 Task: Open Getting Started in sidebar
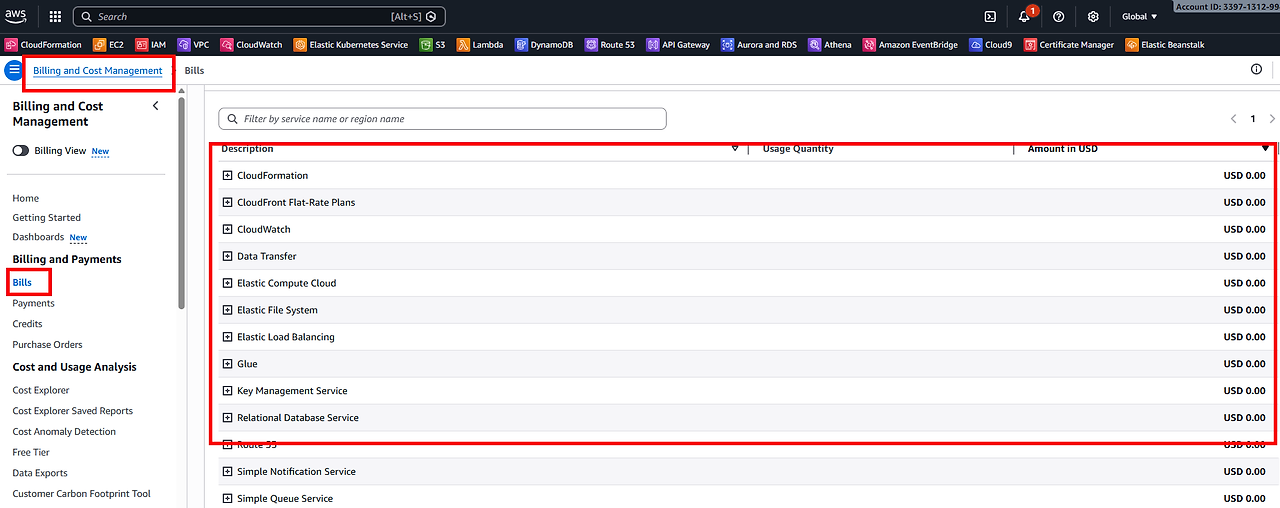tap(47, 218)
